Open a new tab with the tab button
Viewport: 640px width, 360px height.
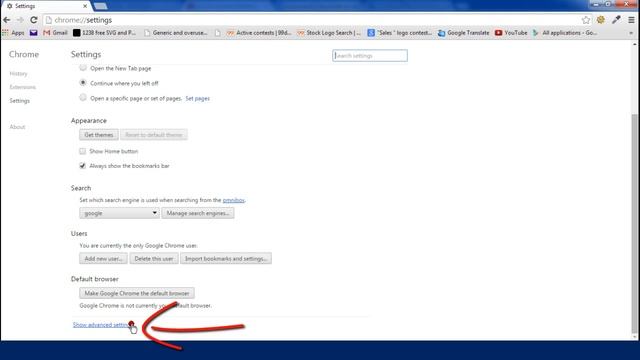coord(100,6)
